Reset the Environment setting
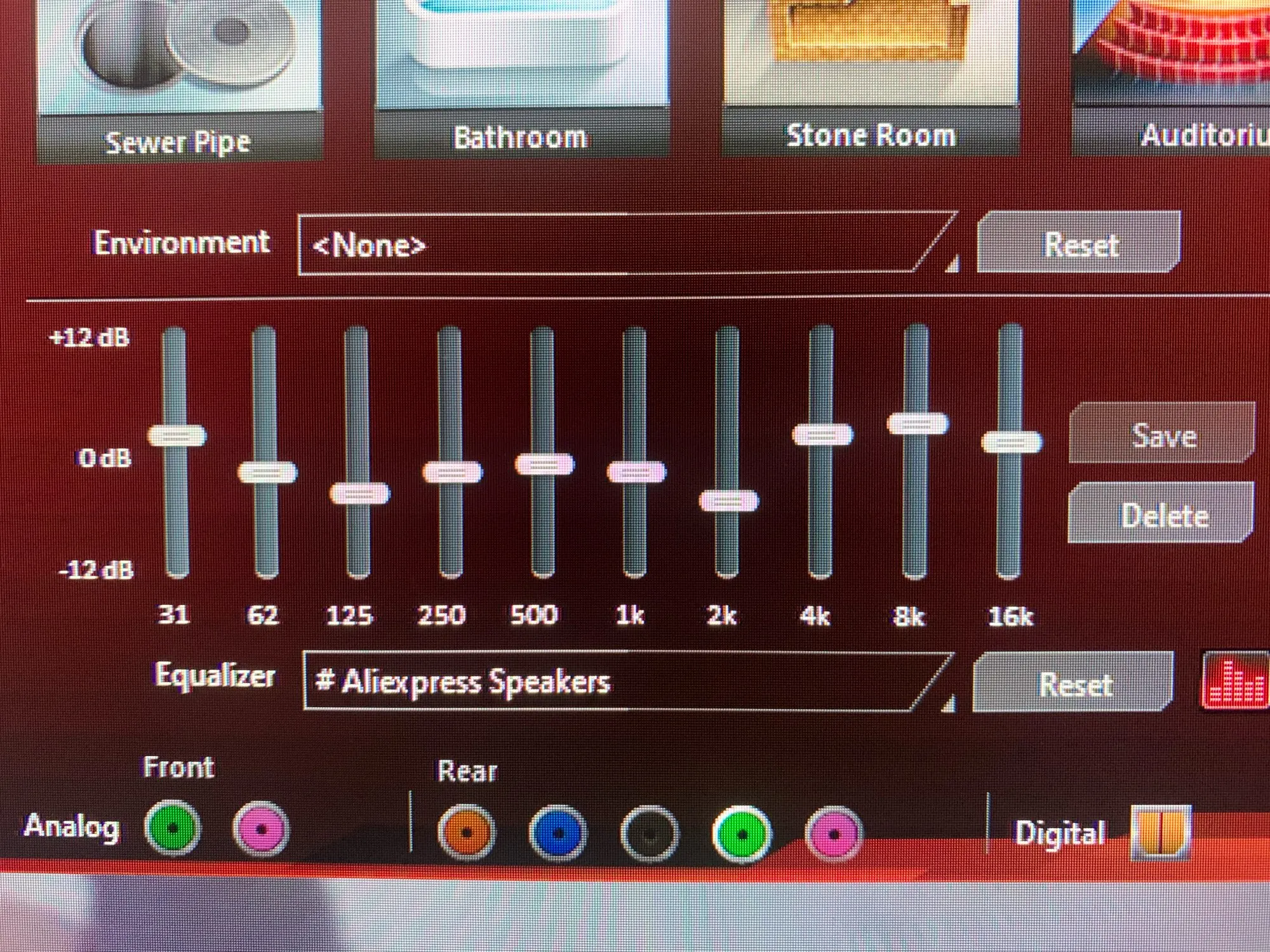This screenshot has height=952, width=1270. [1079, 244]
